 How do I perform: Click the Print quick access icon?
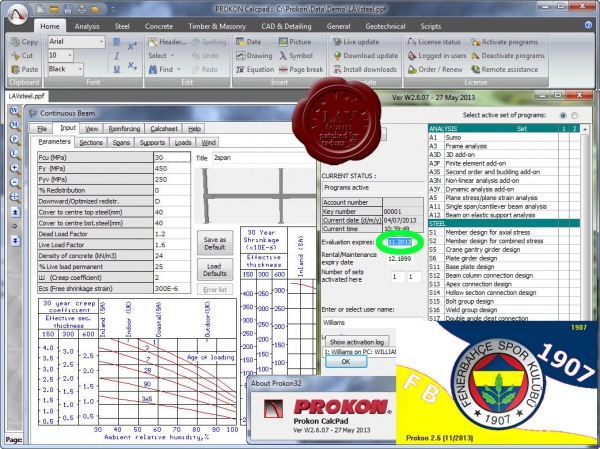pyautogui.click(x=82, y=8)
